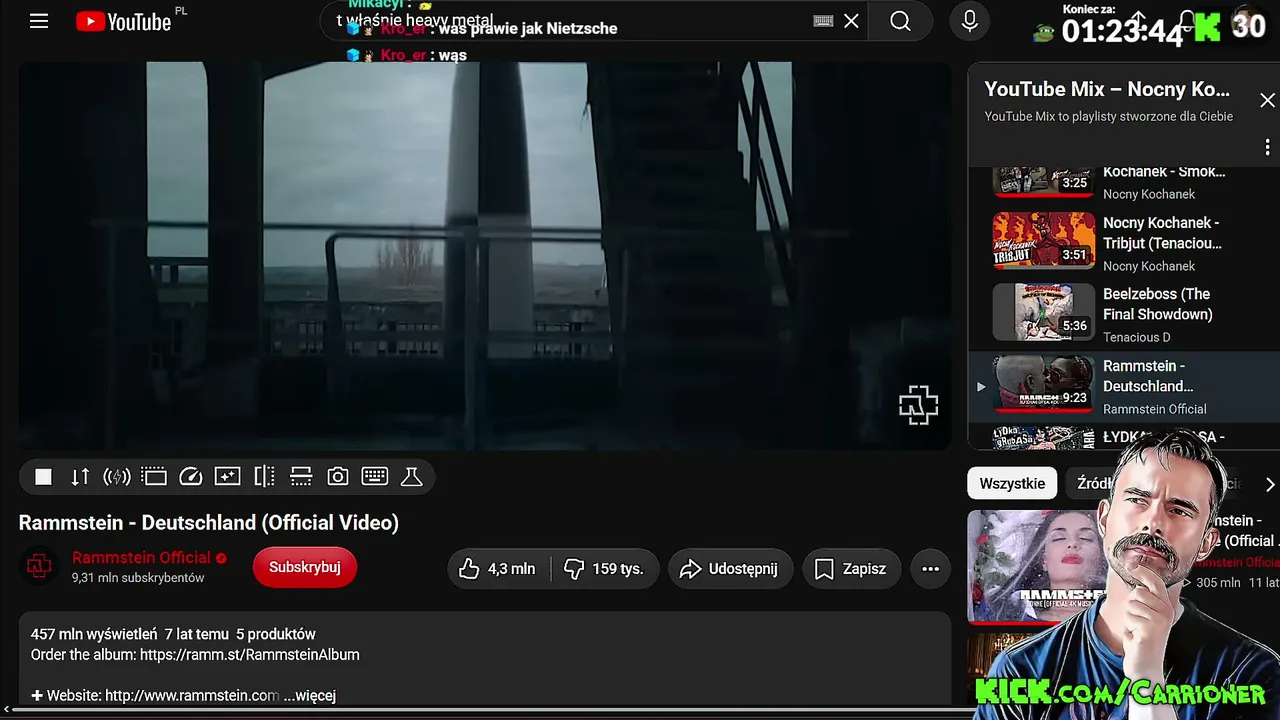Click the magnifying glass search button
This screenshot has width=1280, height=720.
click(x=900, y=21)
